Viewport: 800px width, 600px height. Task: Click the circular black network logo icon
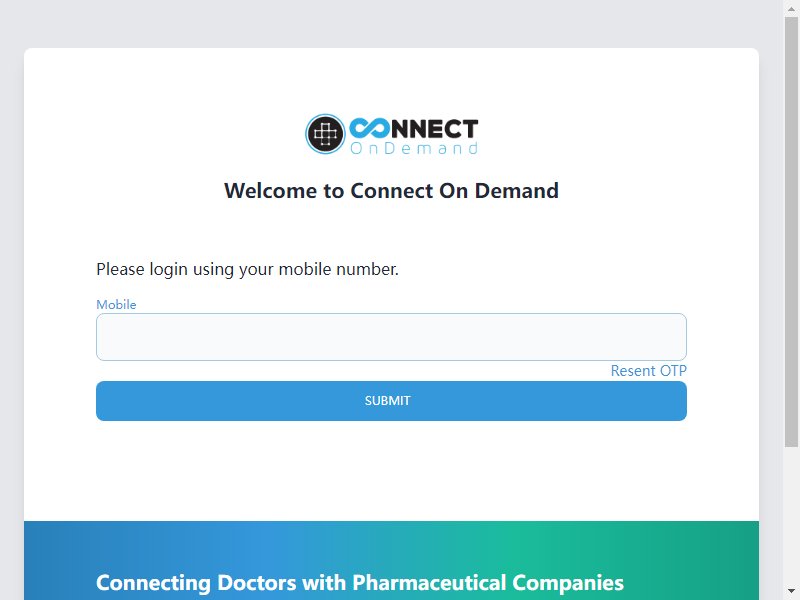click(x=325, y=134)
